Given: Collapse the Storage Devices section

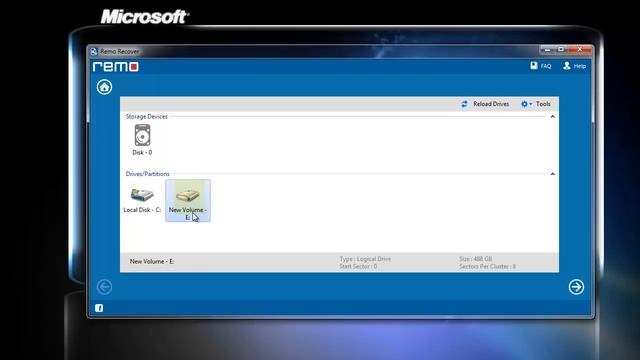Looking at the screenshot, I should click(553, 116).
